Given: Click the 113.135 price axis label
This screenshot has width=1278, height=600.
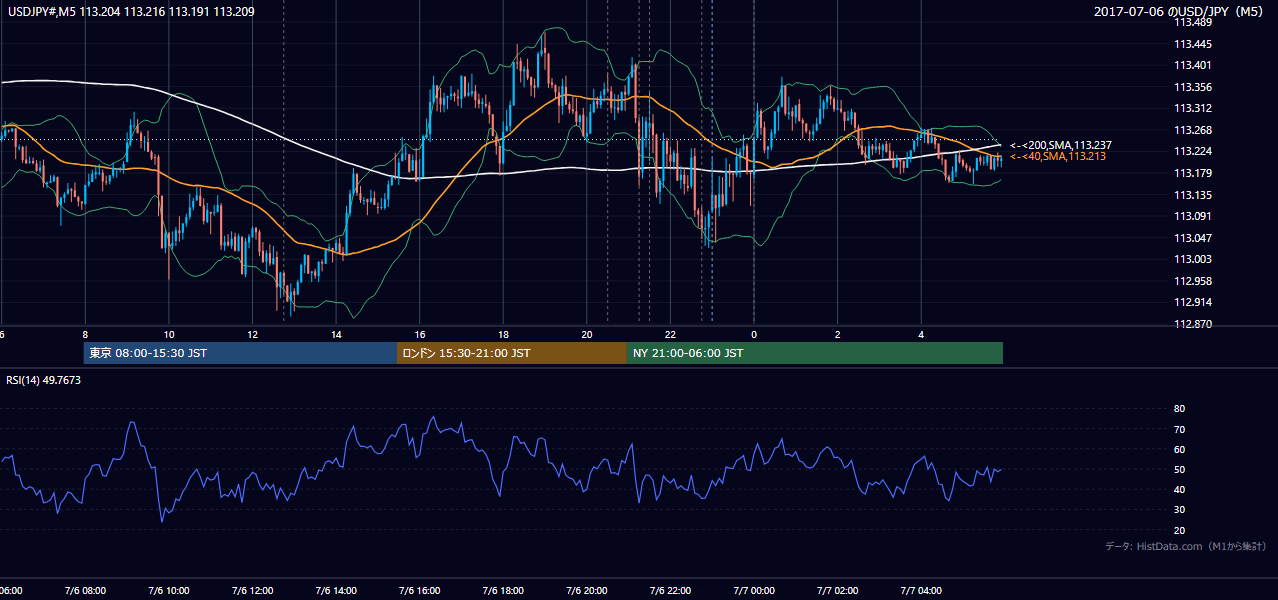Looking at the screenshot, I should 1193,195.
